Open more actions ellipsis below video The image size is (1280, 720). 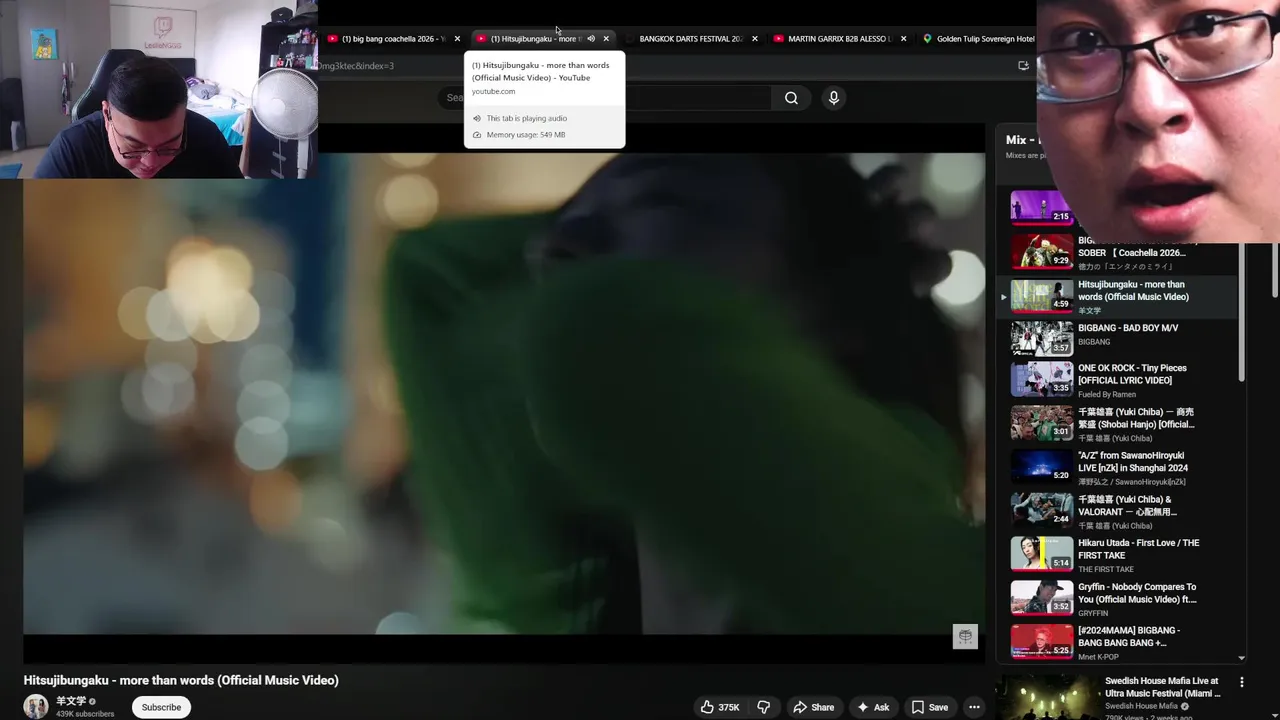(974, 707)
